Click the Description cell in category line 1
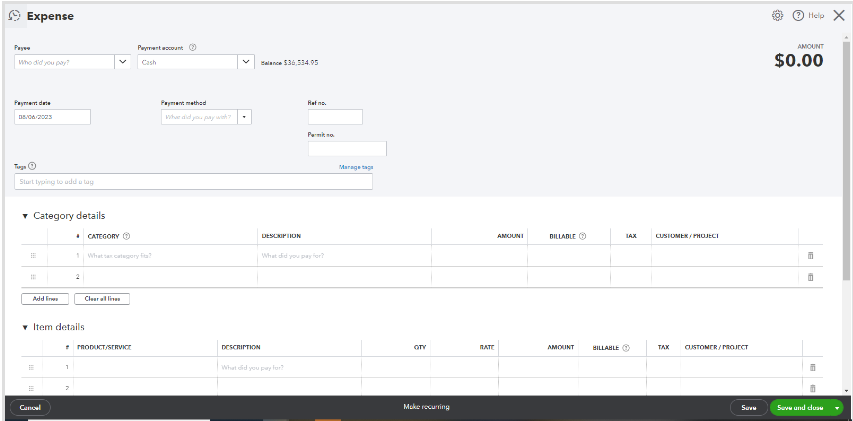Image resolution: width=853 pixels, height=421 pixels. point(344,256)
